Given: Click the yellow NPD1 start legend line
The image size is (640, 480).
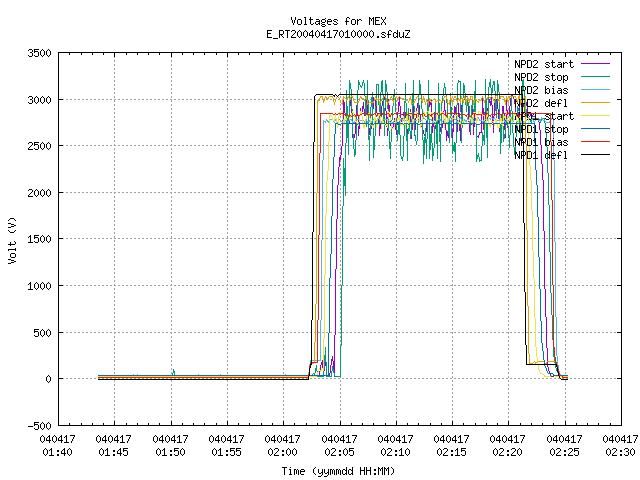Looking at the screenshot, I should (596, 116).
